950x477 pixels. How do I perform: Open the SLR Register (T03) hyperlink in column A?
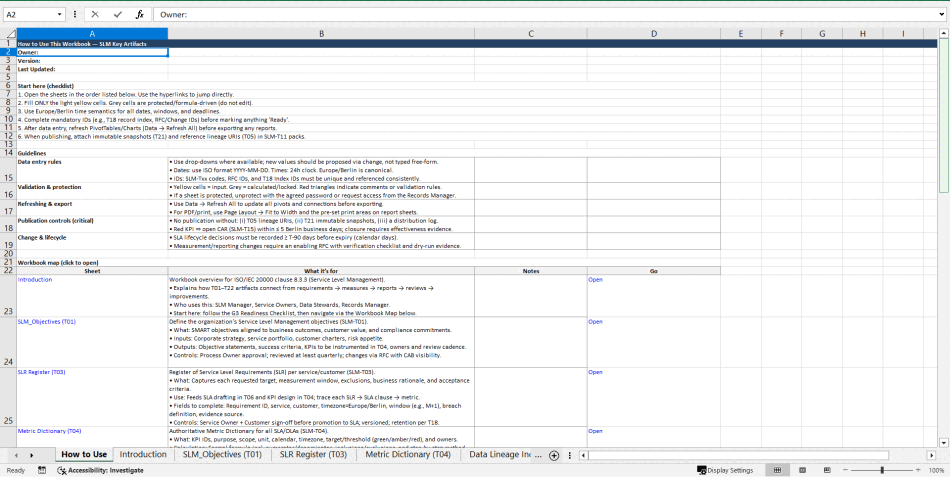41,372
